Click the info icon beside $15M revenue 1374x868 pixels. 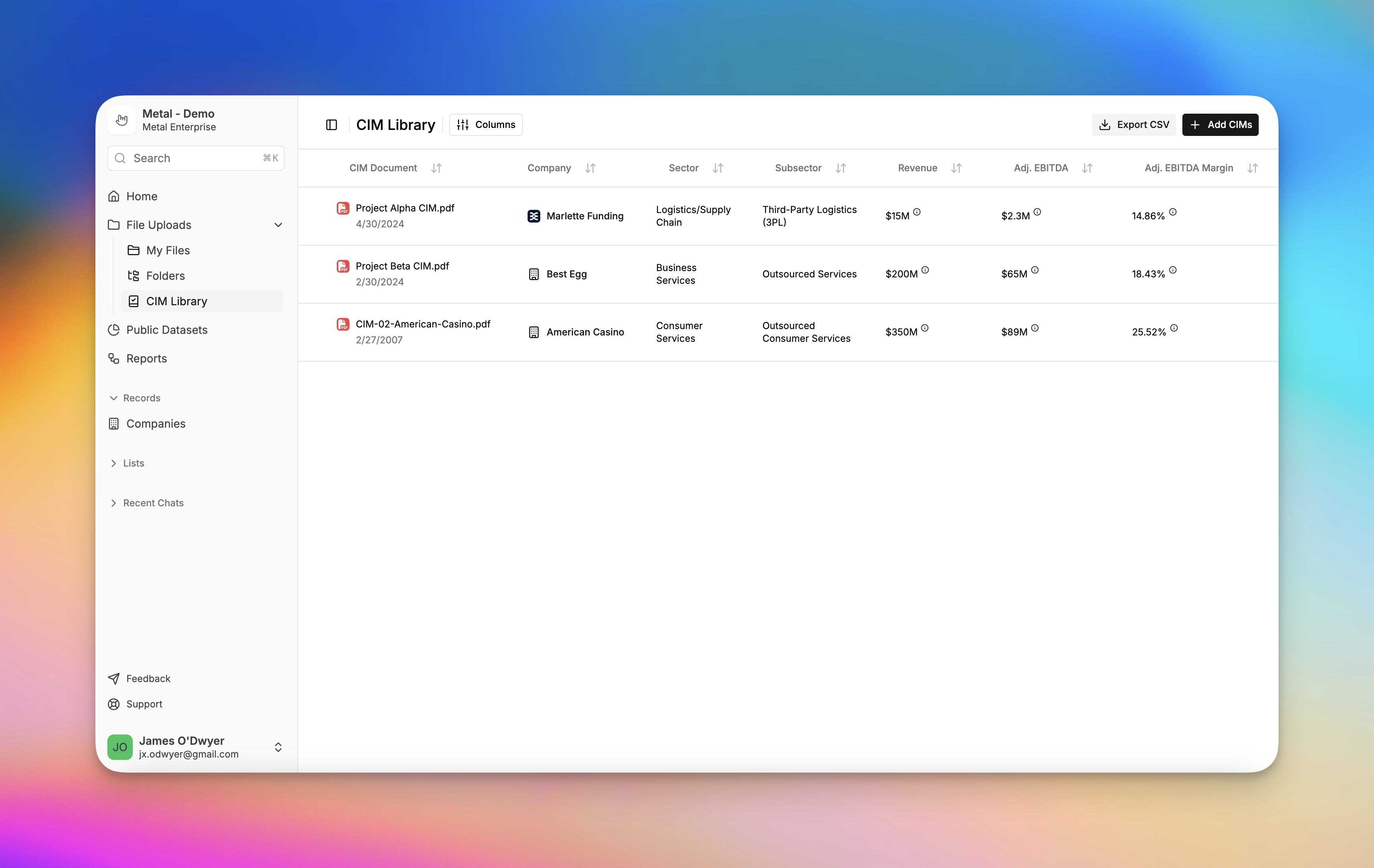(x=917, y=212)
